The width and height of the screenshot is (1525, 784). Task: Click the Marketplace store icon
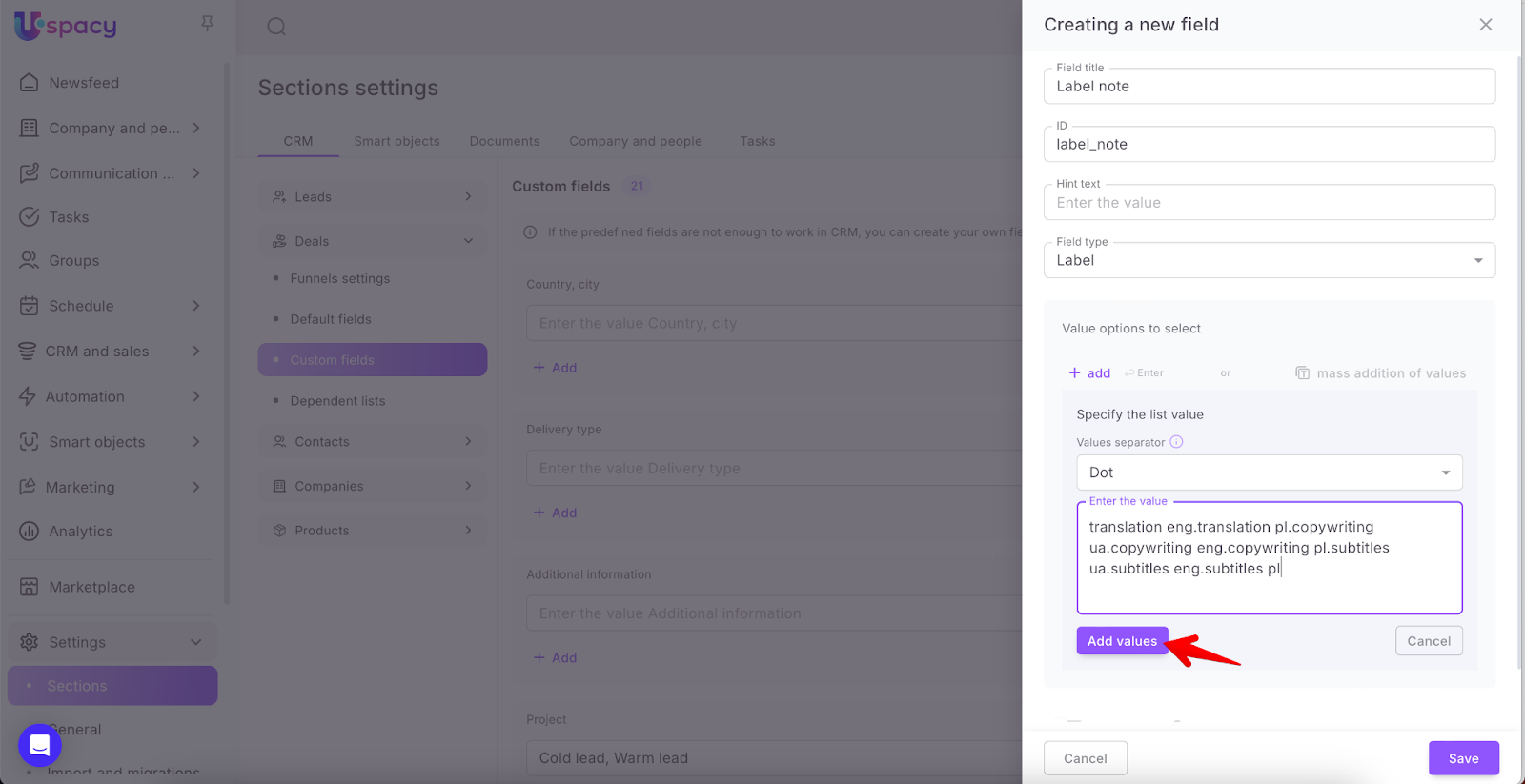coord(30,587)
